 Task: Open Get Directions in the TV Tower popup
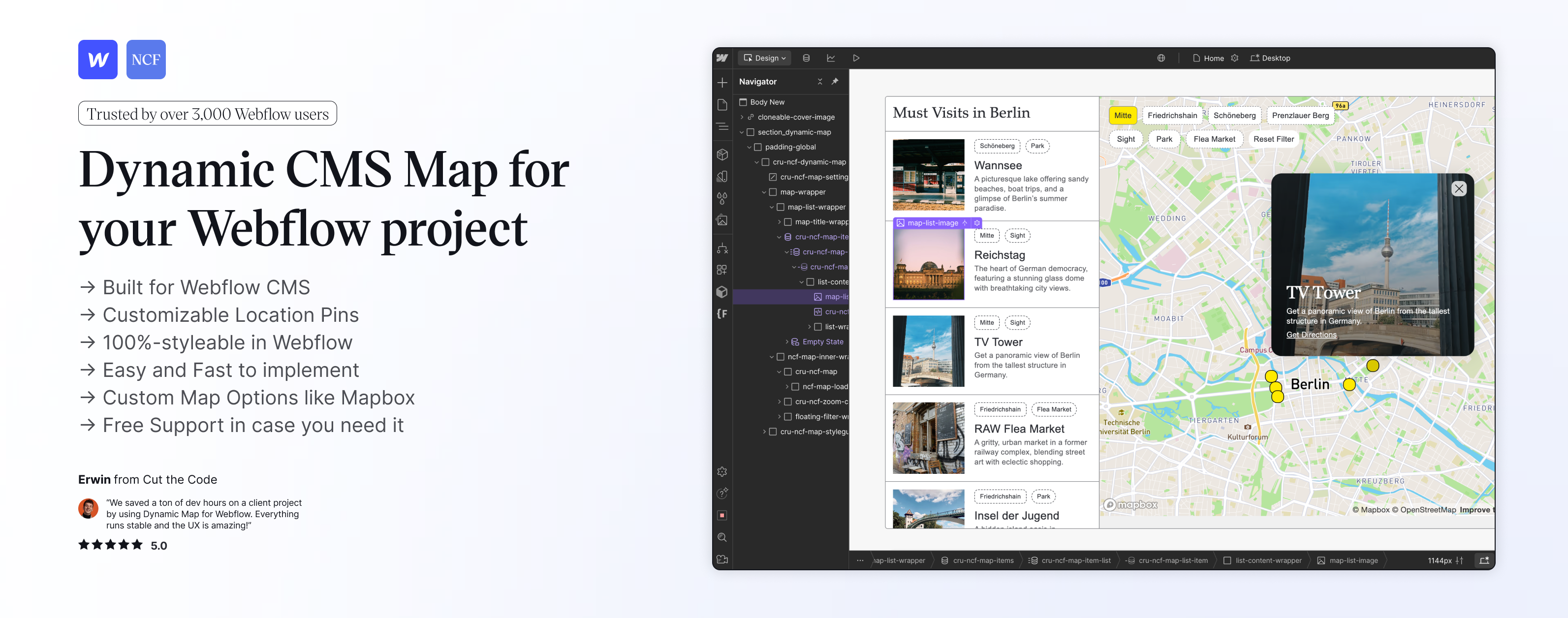point(1311,335)
